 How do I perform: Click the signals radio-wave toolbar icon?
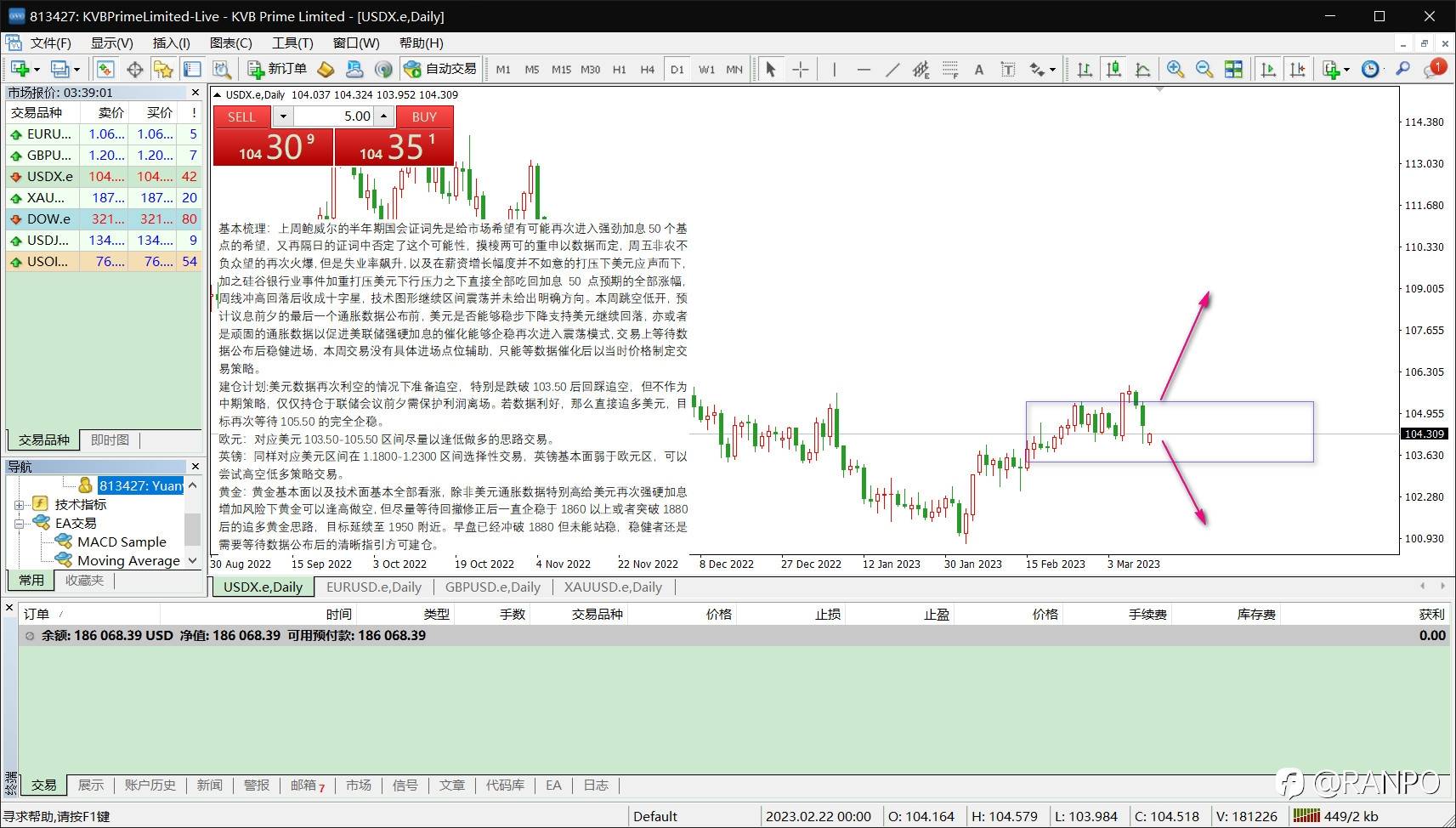click(383, 69)
